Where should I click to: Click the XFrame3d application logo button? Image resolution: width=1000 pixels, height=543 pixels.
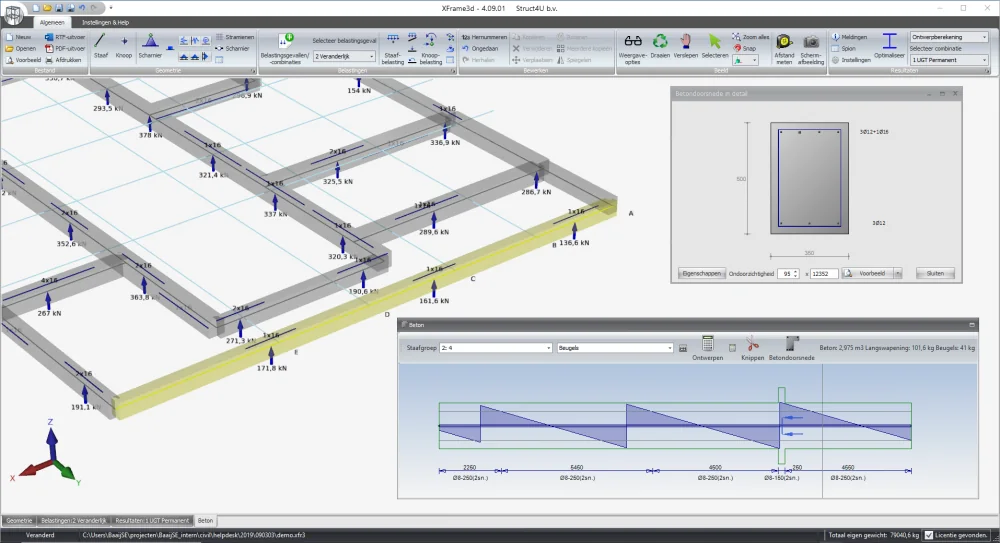pyautogui.click(x=13, y=13)
